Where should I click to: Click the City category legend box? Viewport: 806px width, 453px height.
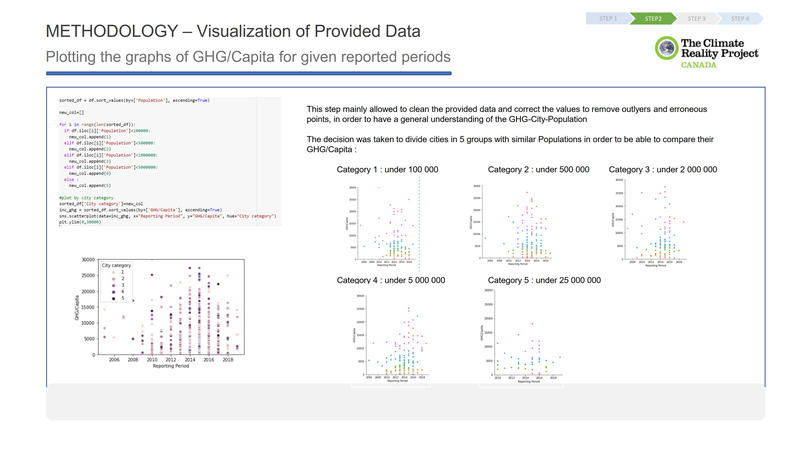coord(116,282)
